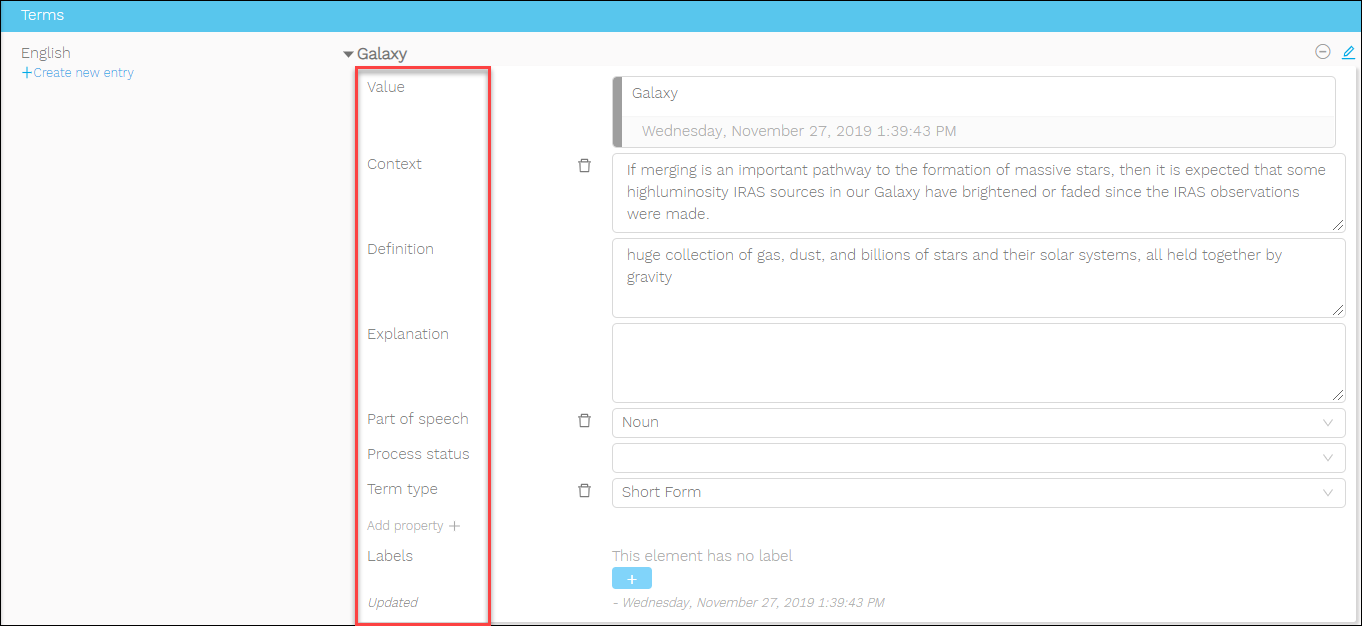The image size is (1362, 626).
Task: Click the minus circle icon beside Galaxy
Action: pyautogui.click(x=1323, y=52)
